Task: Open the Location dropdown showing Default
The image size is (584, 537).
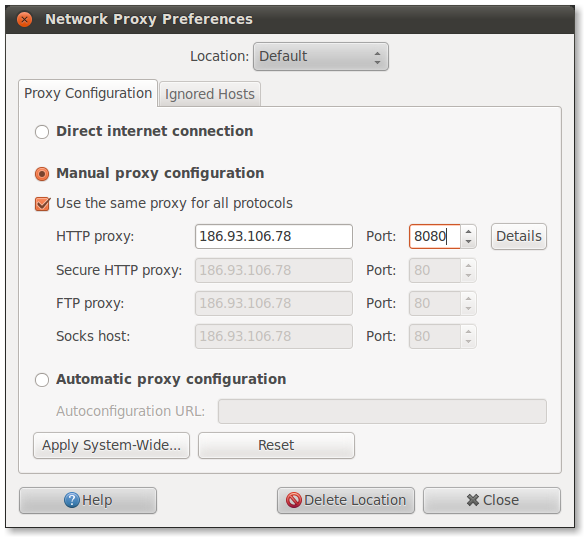Action: (321, 57)
